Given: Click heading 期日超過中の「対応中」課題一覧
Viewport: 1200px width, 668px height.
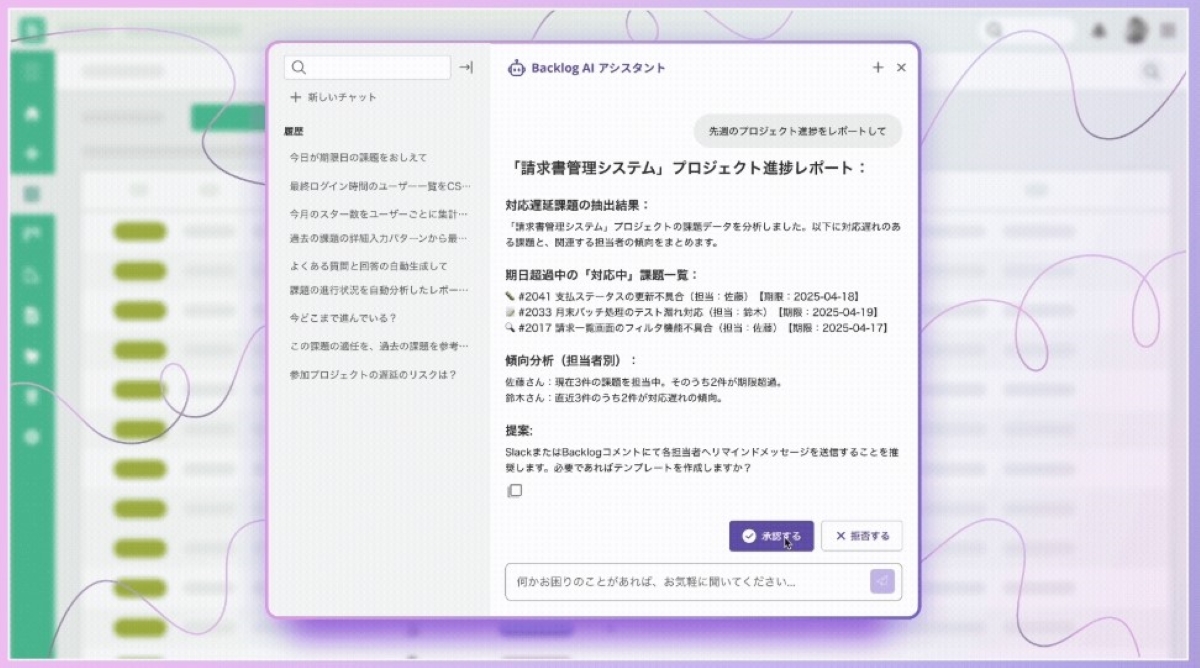Looking at the screenshot, I should coord(602,275).
